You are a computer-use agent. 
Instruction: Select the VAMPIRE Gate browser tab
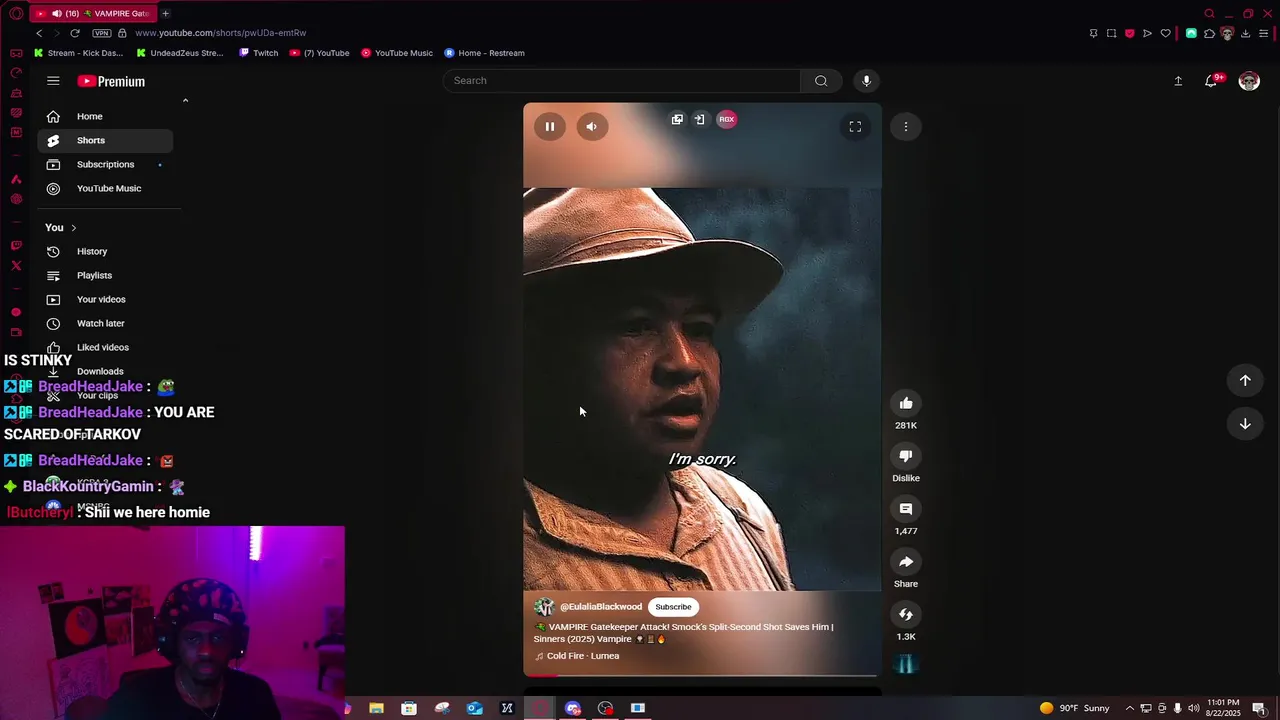[x=94, y=13]
